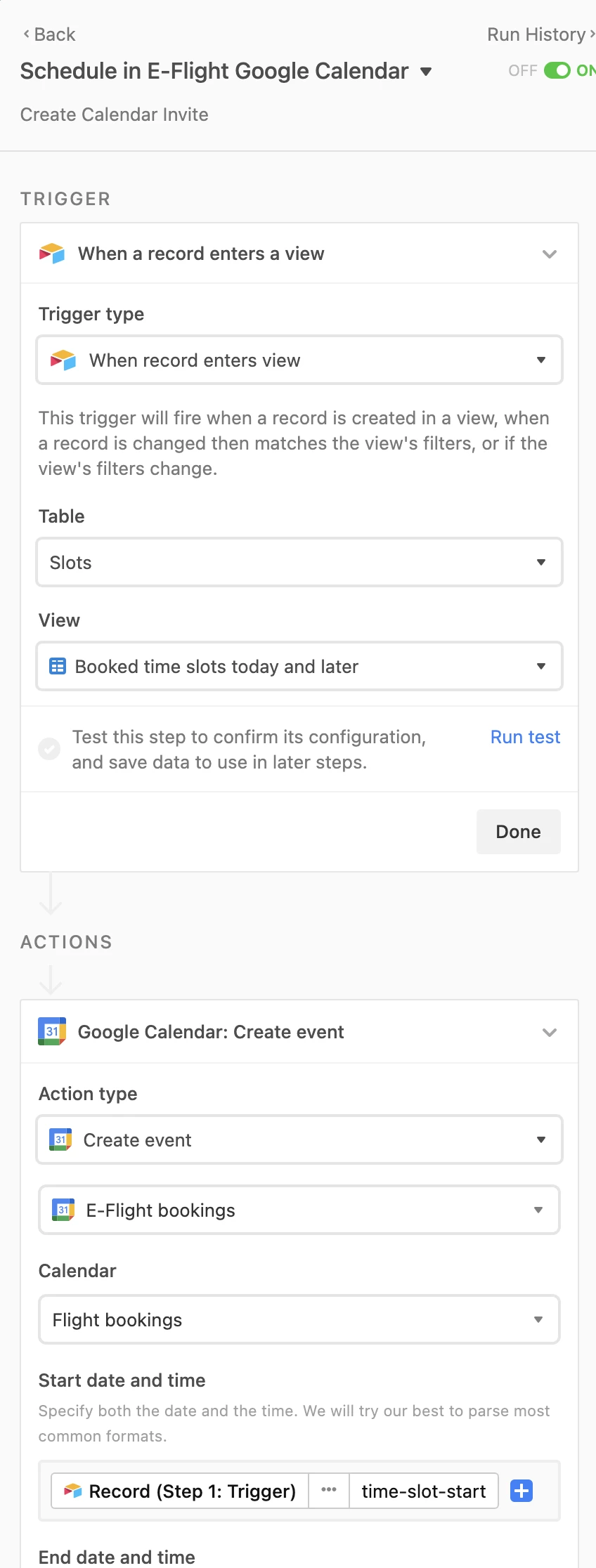This screenshot has width=596, height=1568.
Task: Click the test status checkmark circle
Action: (x=49, y=749)
